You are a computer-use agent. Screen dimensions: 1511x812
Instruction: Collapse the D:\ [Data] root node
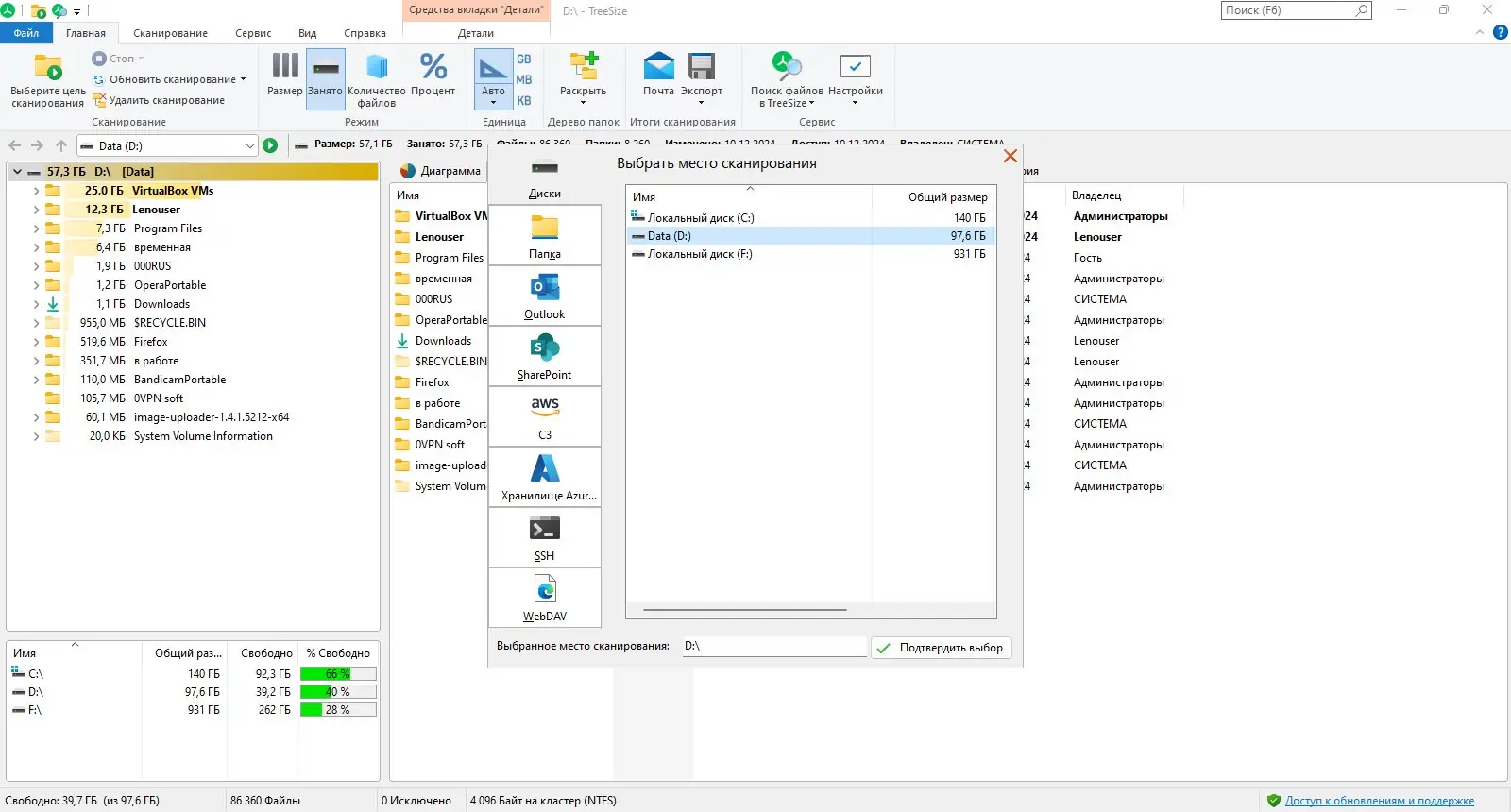pyautogui.click(x=17, y=172)
